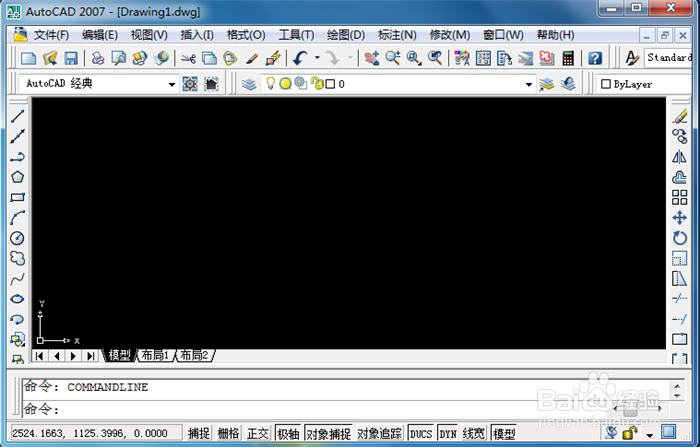Click the Pan realtime hand icon
The width and height of the screenshot is (700, 447).
[371, 58]
